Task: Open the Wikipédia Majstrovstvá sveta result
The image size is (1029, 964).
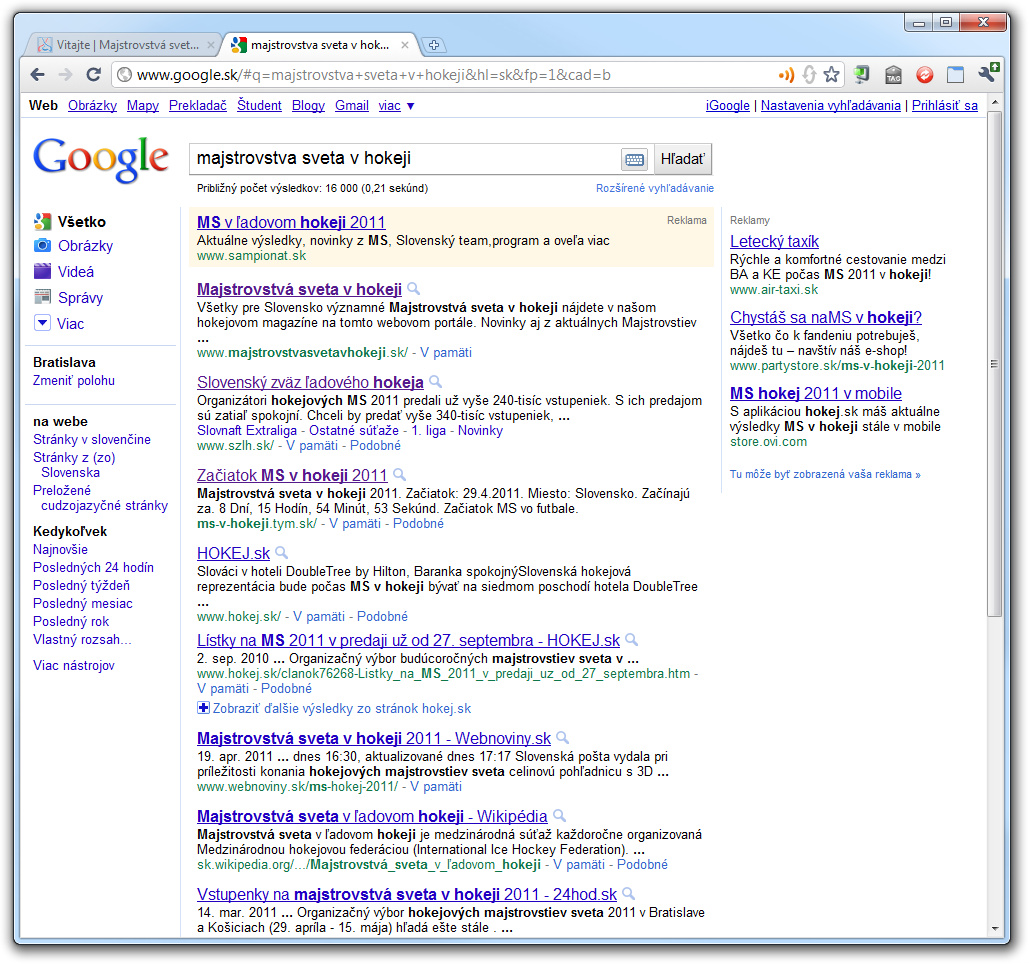Action: click(x=372, y=816)
